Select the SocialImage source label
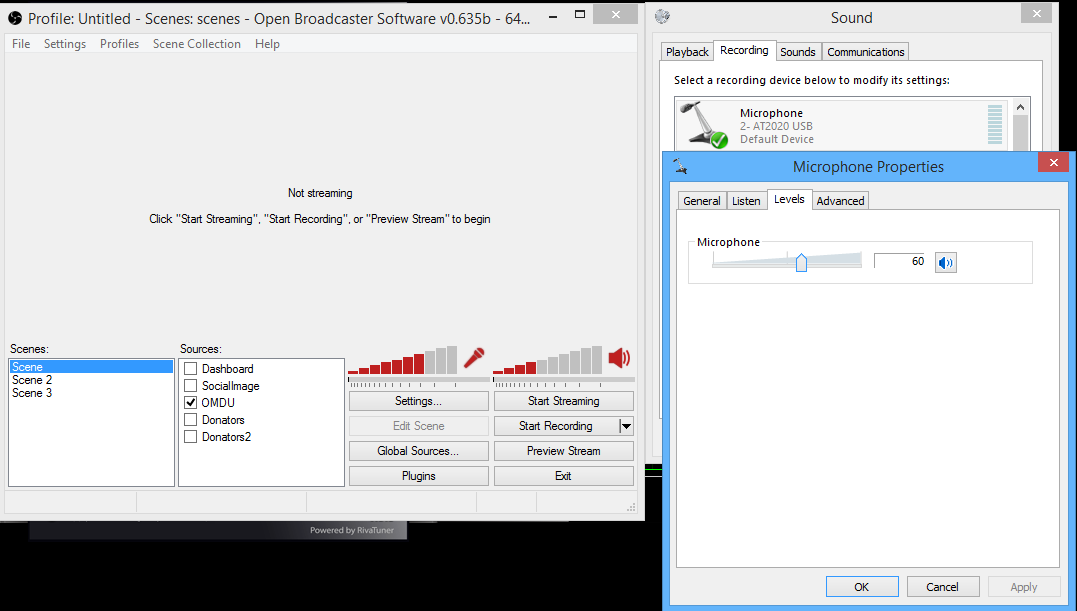The image size is (1077, 611). (231, 386)
